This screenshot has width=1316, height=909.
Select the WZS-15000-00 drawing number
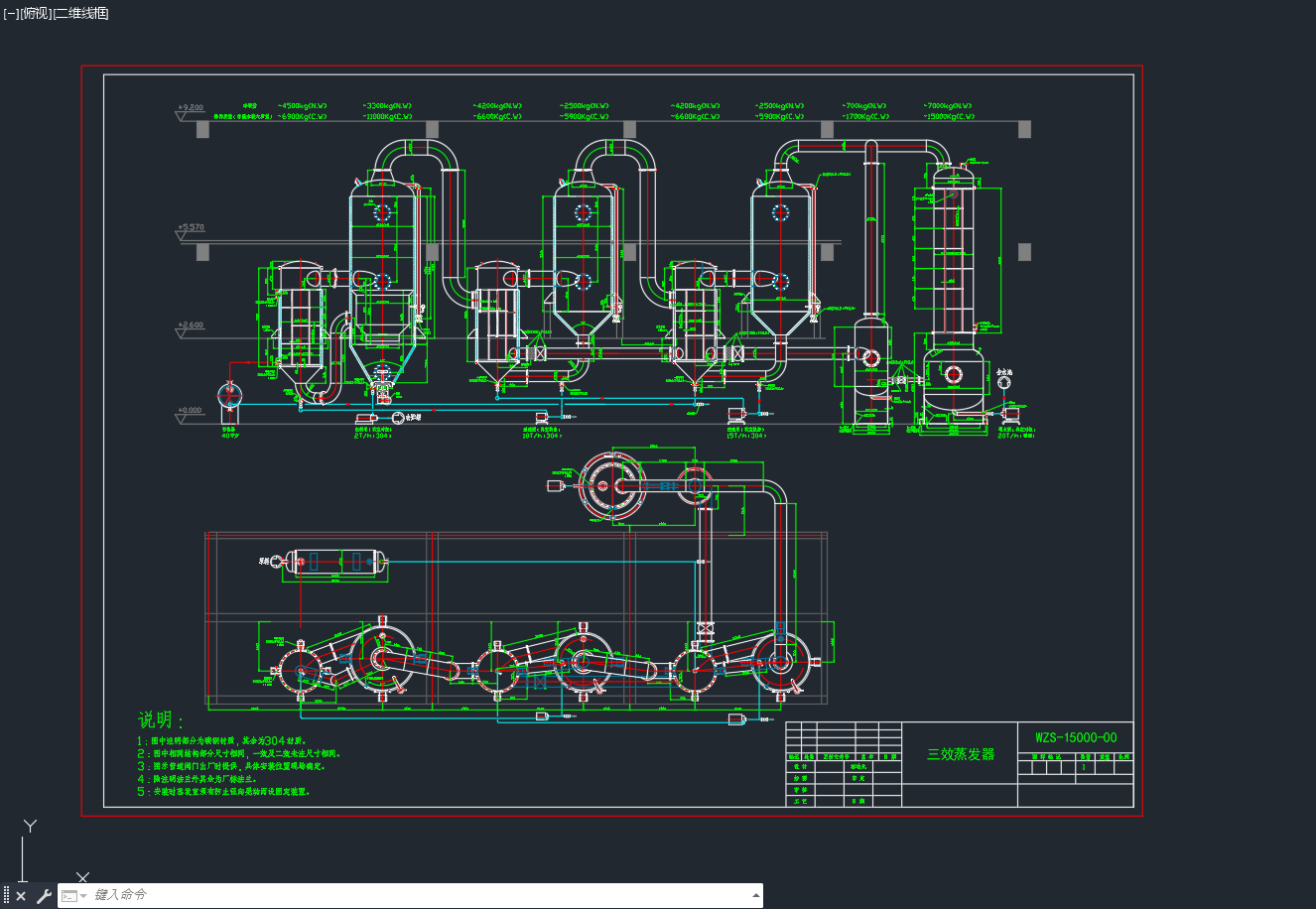[x=1076, y=737]
